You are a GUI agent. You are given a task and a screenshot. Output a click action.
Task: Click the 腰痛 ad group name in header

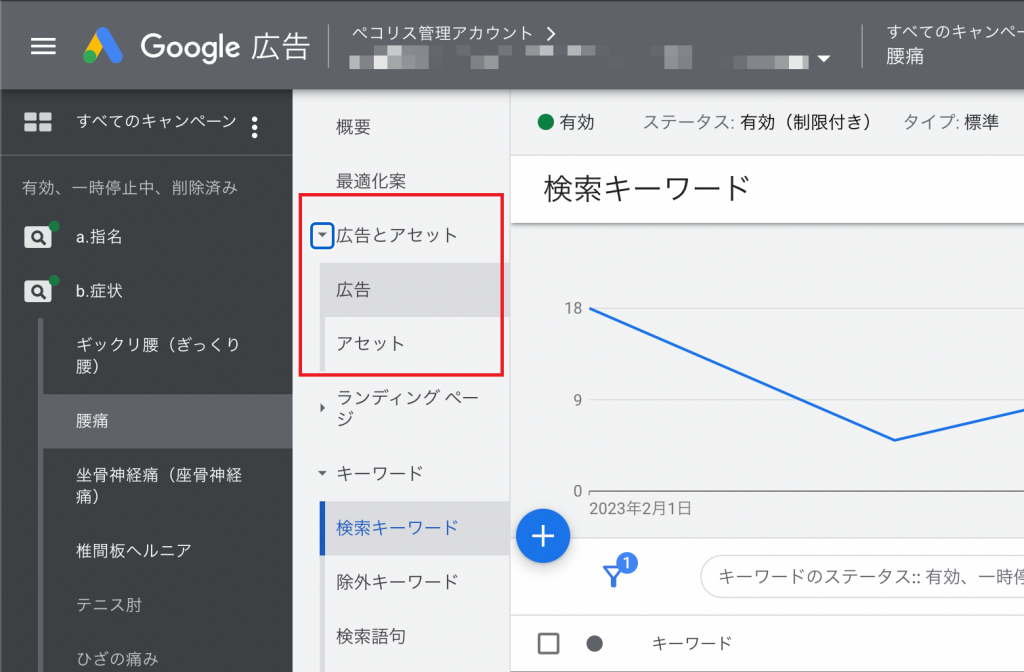[905, 56]
